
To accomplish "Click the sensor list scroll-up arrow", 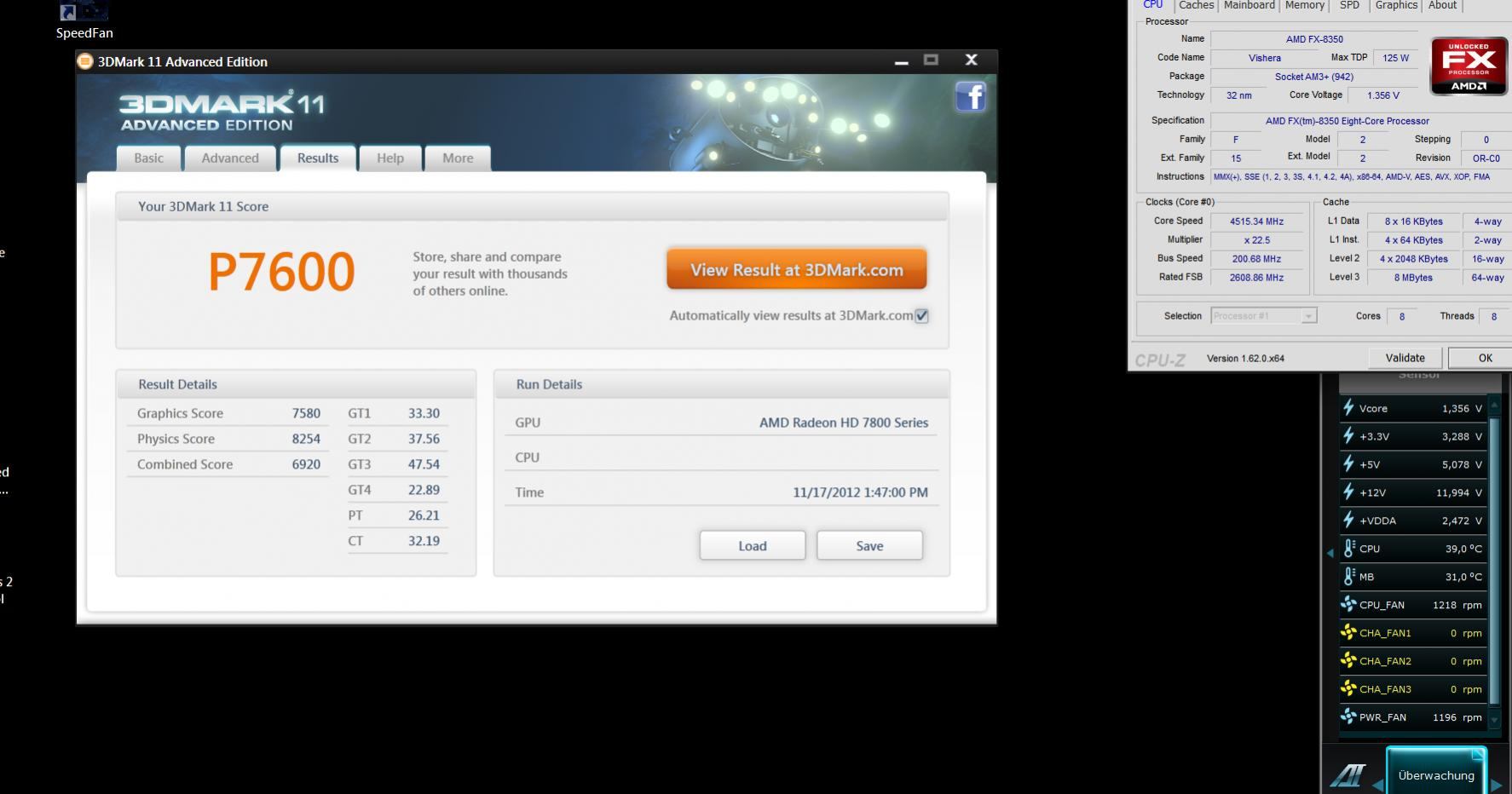I will pos(1494,406).
